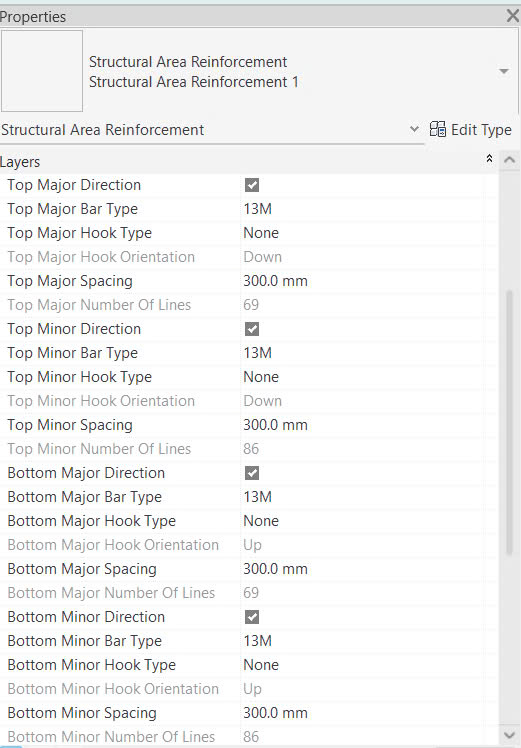Click the Bottom Minor Number Of Lines 86 value
This screenshot has width=521, height=748.
pyautogui.click(x=251, y=737)
